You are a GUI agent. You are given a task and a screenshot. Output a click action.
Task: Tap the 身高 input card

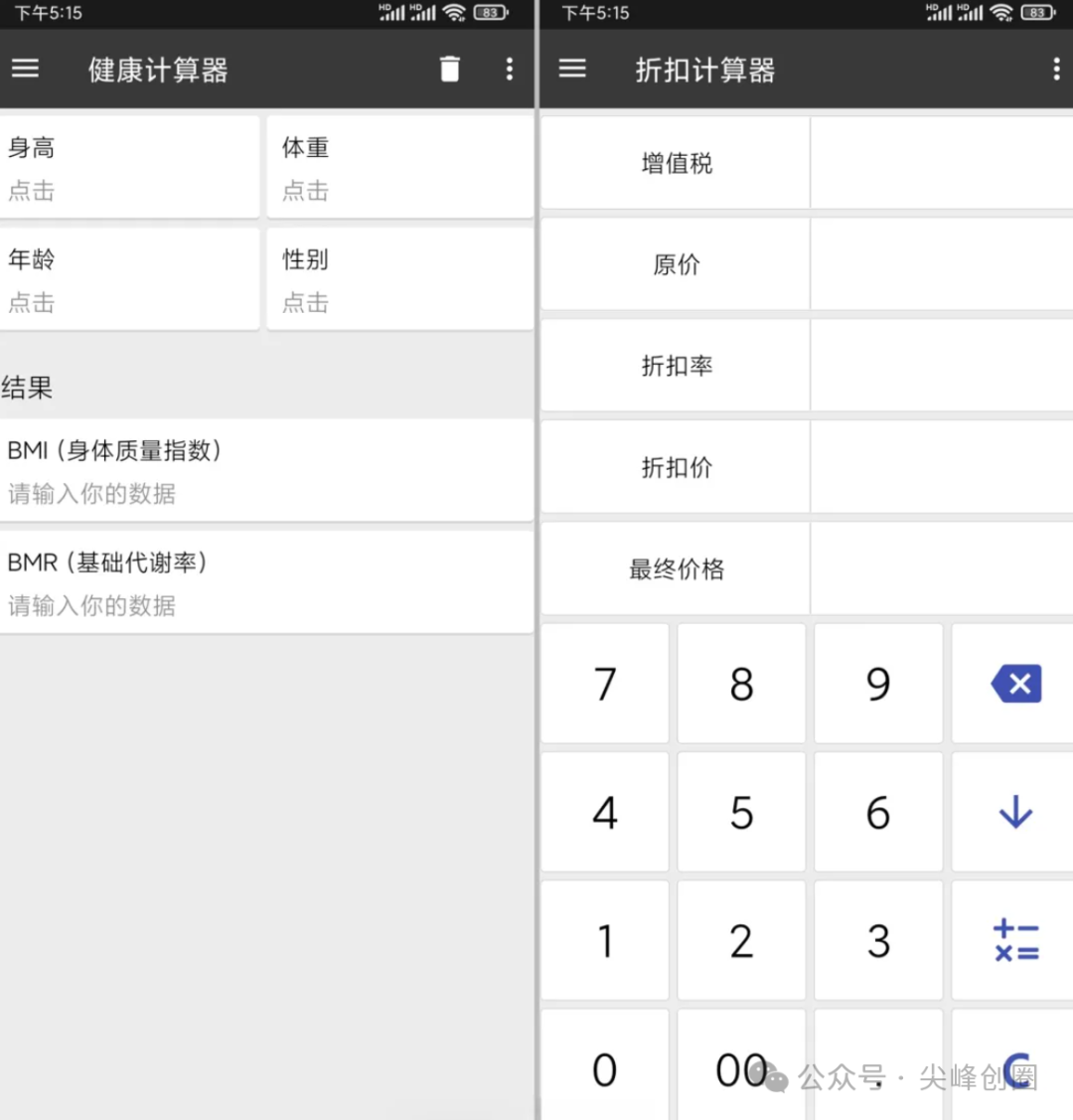(129, 167)
